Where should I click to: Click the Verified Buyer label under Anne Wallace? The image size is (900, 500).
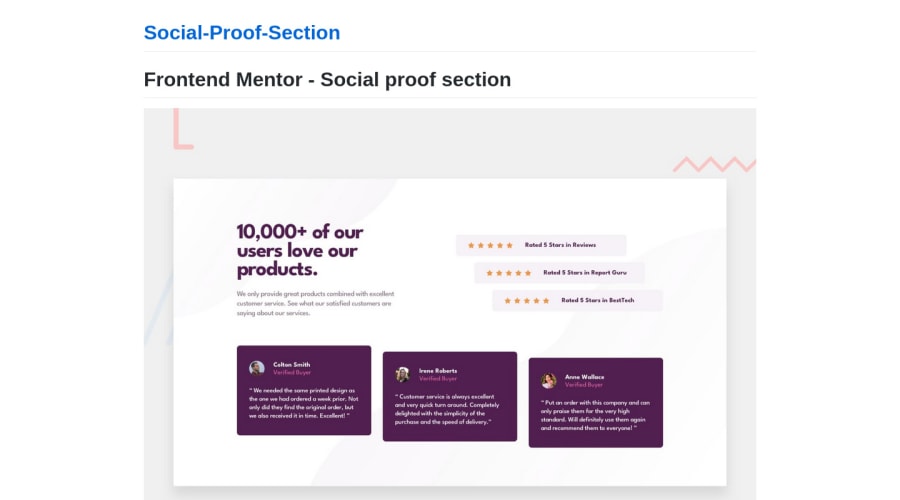click(584, 385)
